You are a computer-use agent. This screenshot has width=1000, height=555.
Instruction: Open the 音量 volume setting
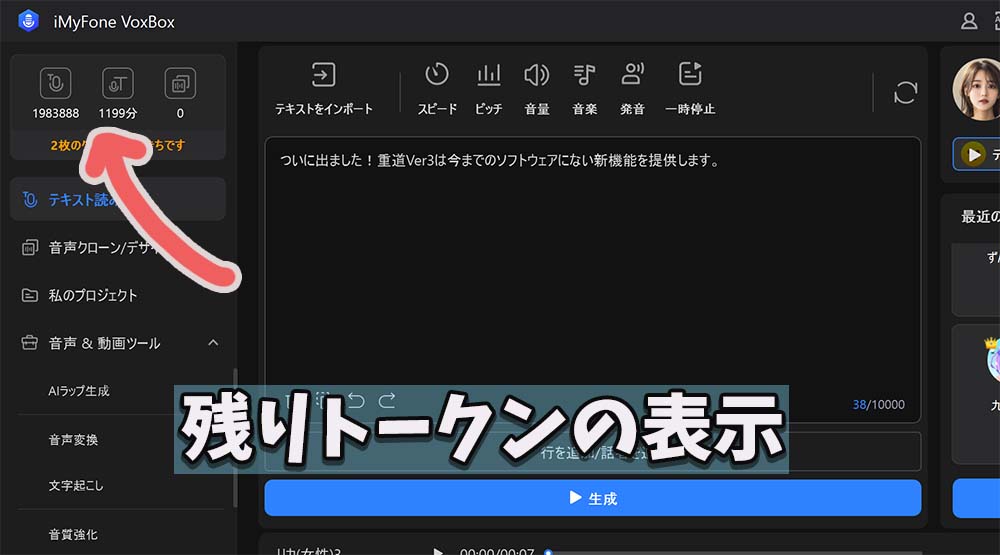click(x=536, y=89)
